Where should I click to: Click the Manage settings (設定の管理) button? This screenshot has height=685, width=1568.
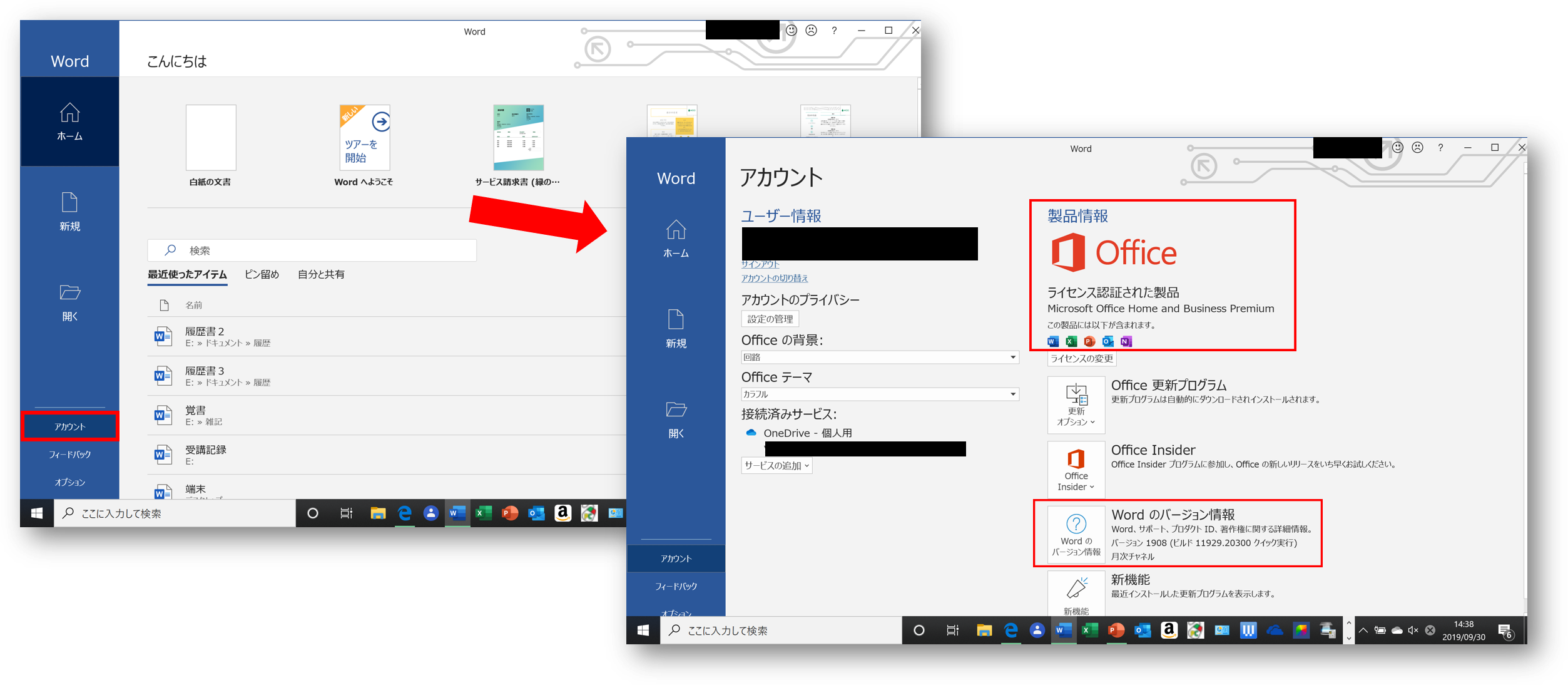770,319
